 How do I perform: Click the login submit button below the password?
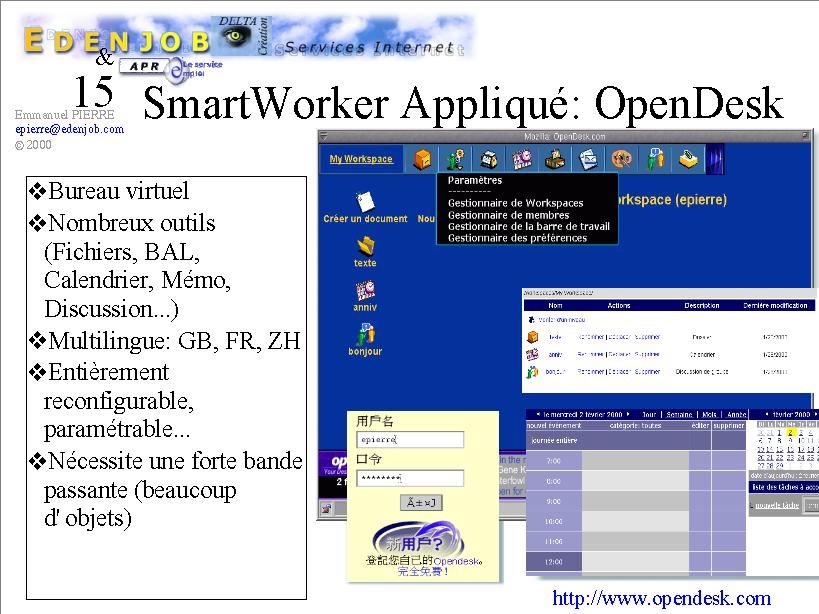[x=421, y=503]
